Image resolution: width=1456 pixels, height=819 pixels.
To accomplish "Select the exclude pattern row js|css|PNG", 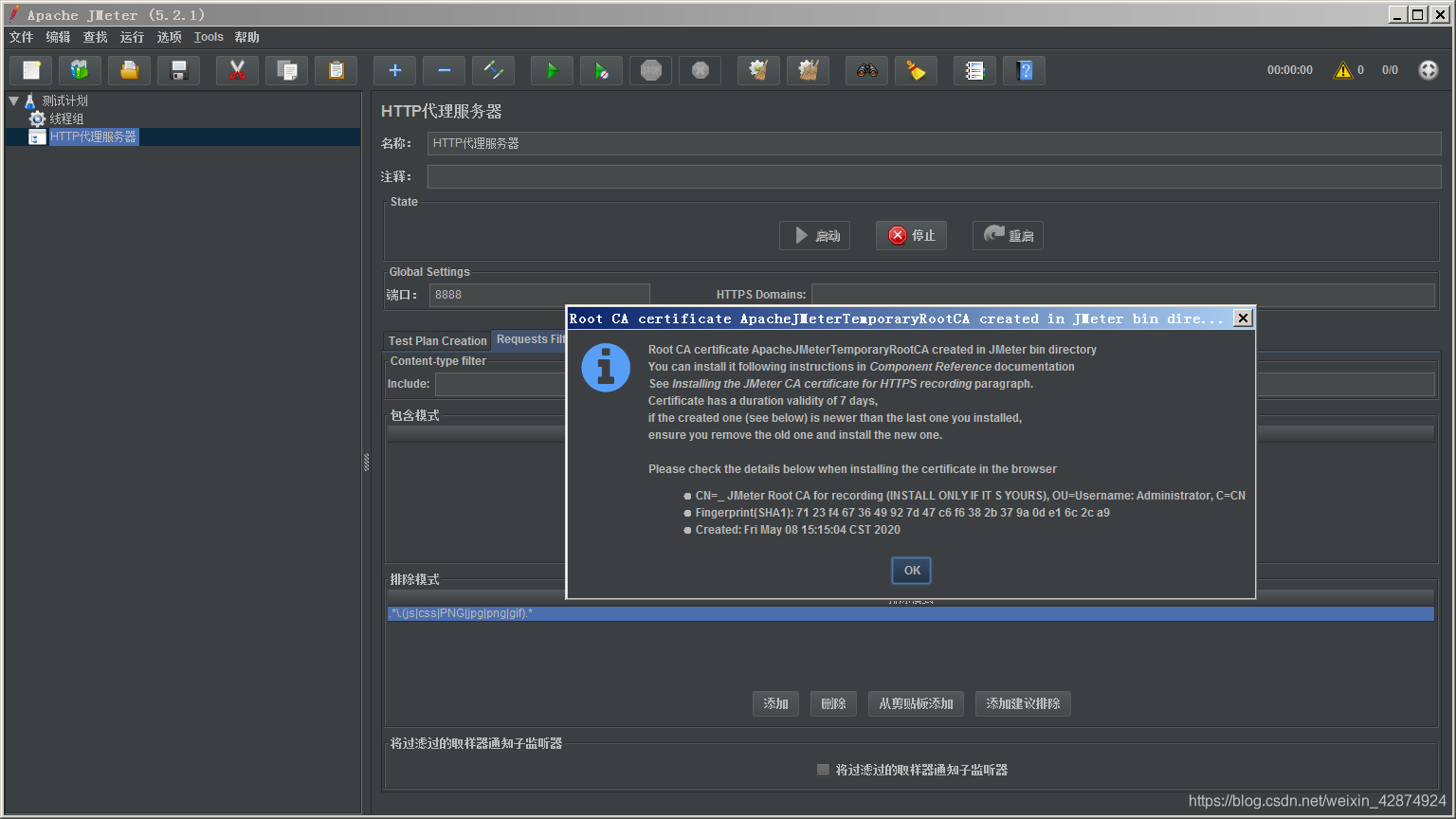I will click(910, 613).
